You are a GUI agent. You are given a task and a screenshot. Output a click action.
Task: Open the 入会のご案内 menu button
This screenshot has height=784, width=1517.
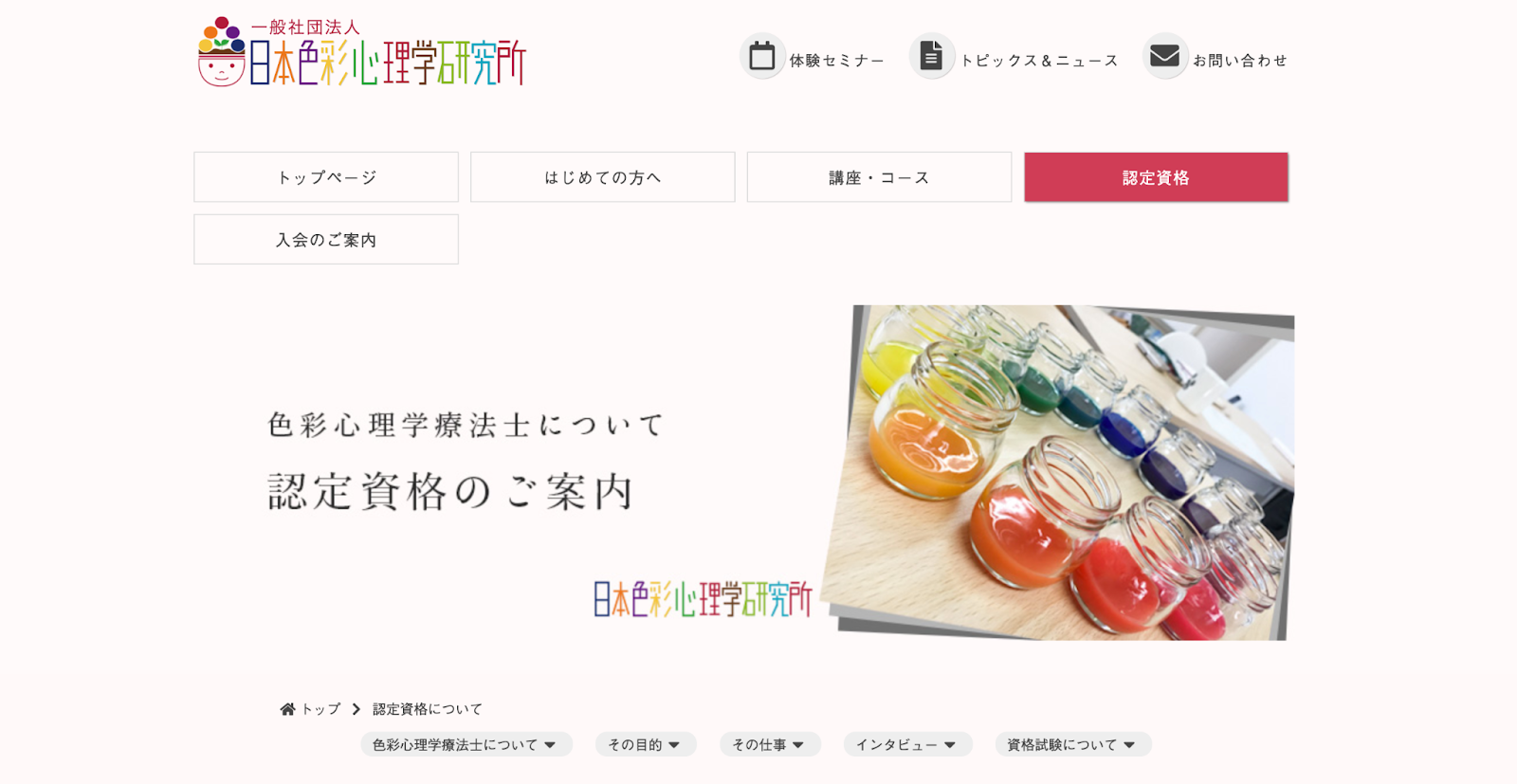point(326,239)
